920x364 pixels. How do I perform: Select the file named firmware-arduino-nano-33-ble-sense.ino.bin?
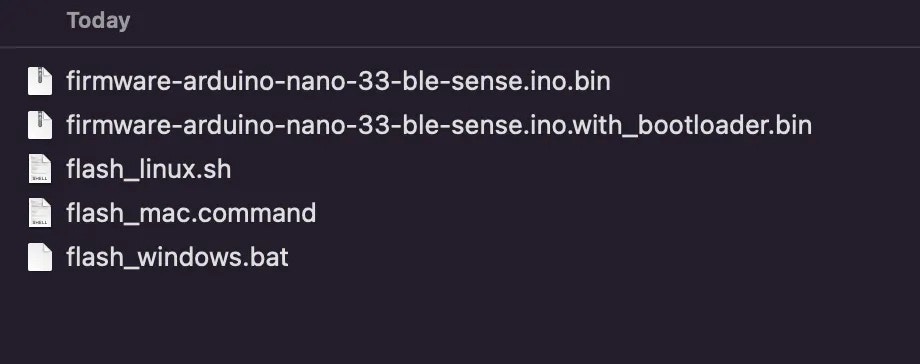point(338,81)
